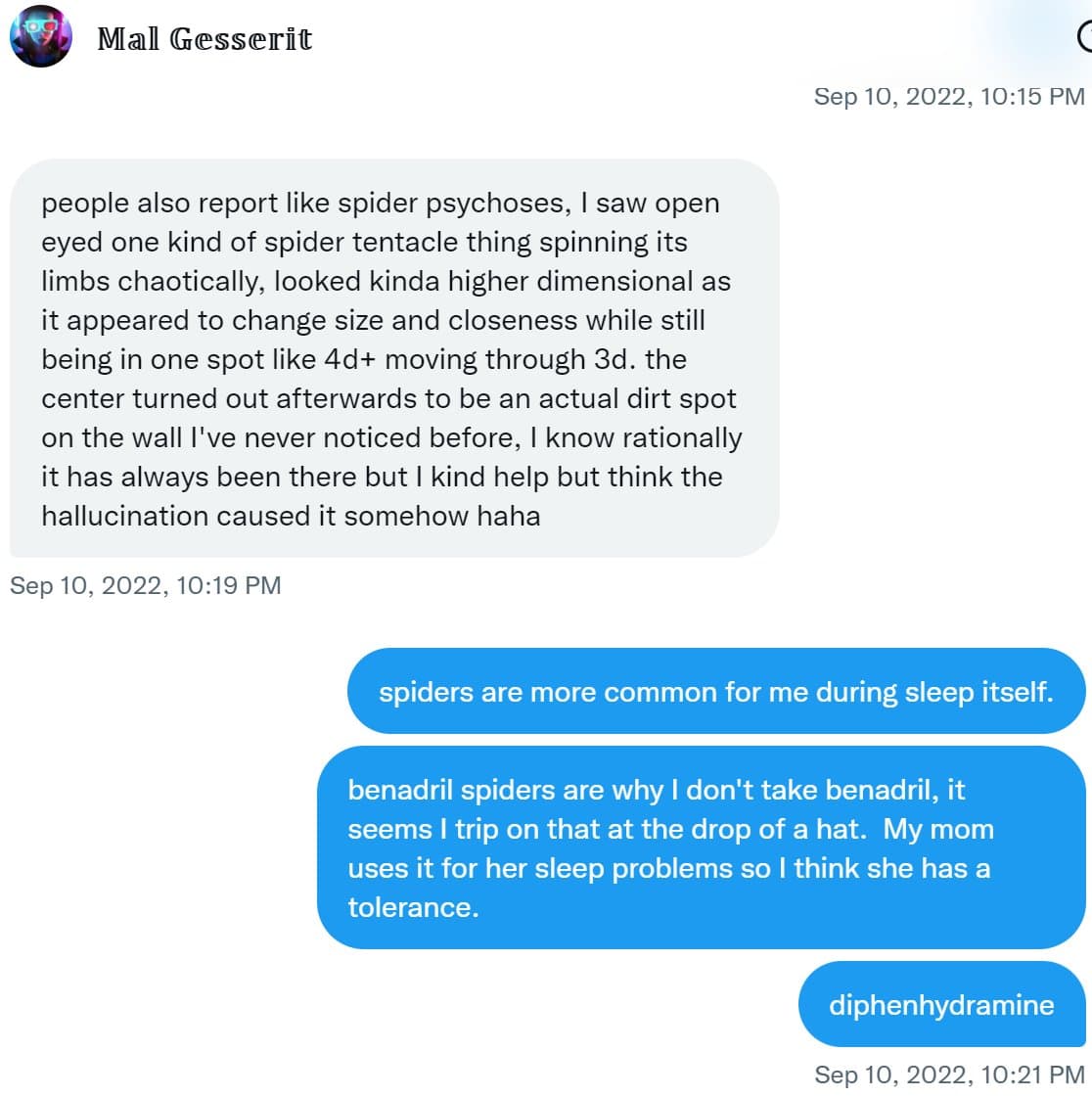Click the word "rationally" in the gray message
Image resolution: width=1092 pixels, height=1097 pixels.
pos(682,437)
